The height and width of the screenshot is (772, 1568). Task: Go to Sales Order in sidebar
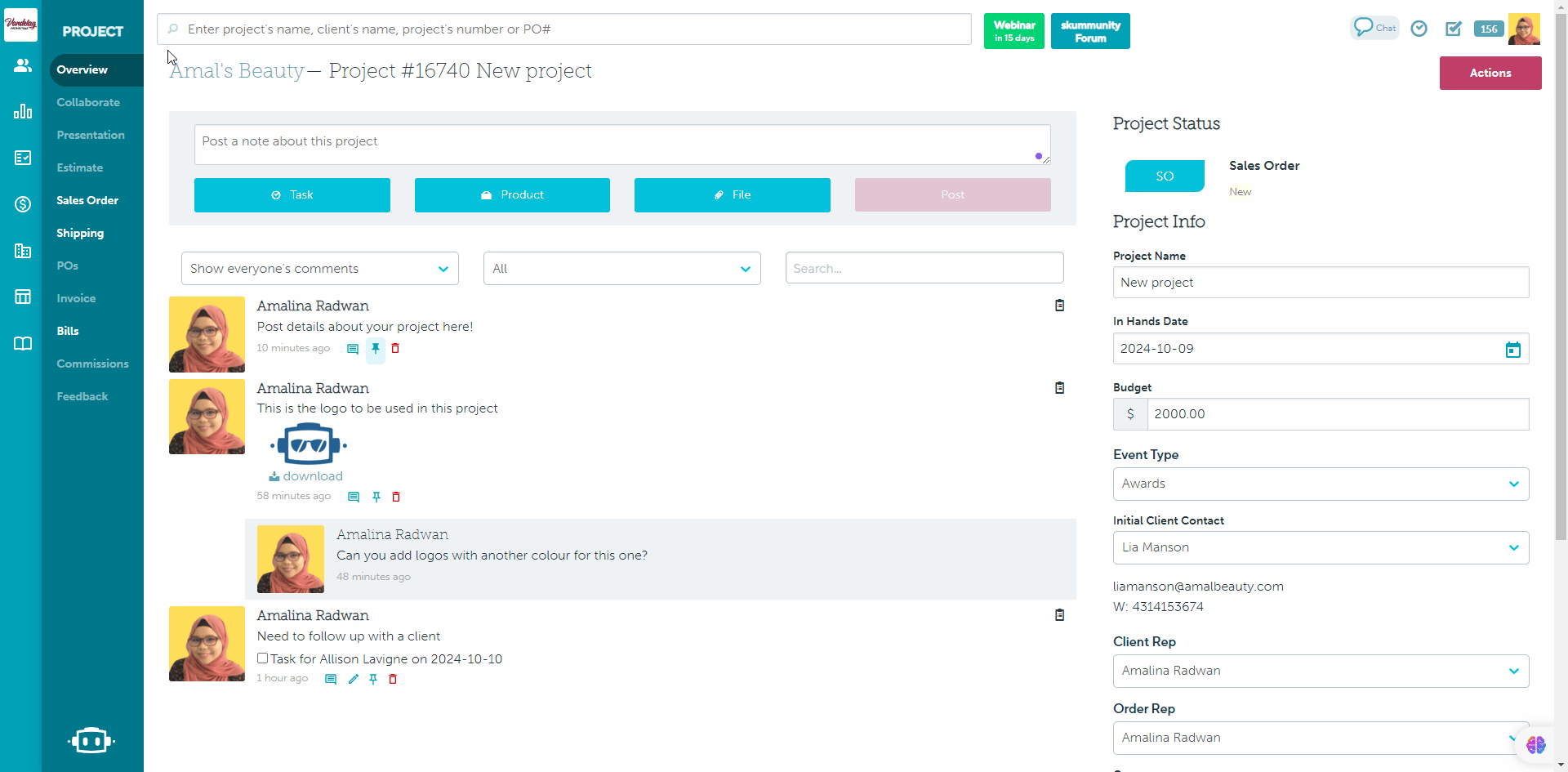87,200
